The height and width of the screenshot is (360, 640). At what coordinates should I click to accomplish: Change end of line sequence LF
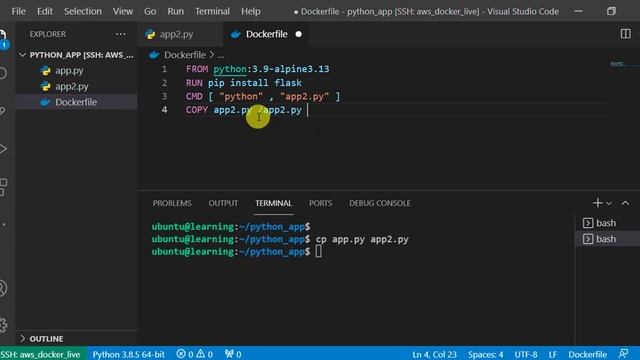click(553, 354)
